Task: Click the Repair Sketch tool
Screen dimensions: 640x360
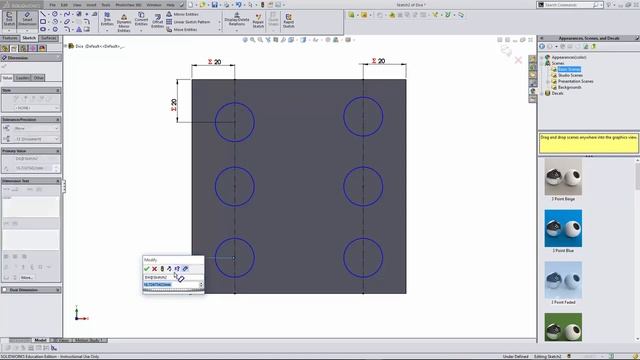Action: tap(258, 21)
